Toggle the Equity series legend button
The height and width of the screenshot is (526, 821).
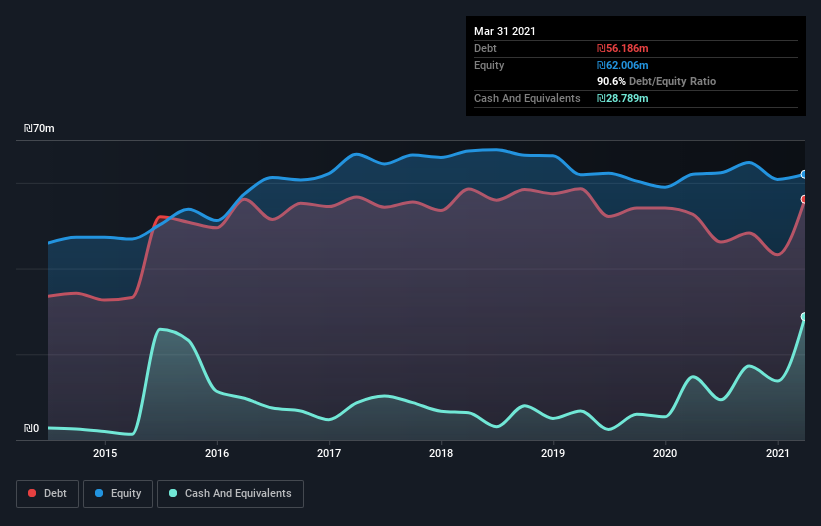coord(118,494)
